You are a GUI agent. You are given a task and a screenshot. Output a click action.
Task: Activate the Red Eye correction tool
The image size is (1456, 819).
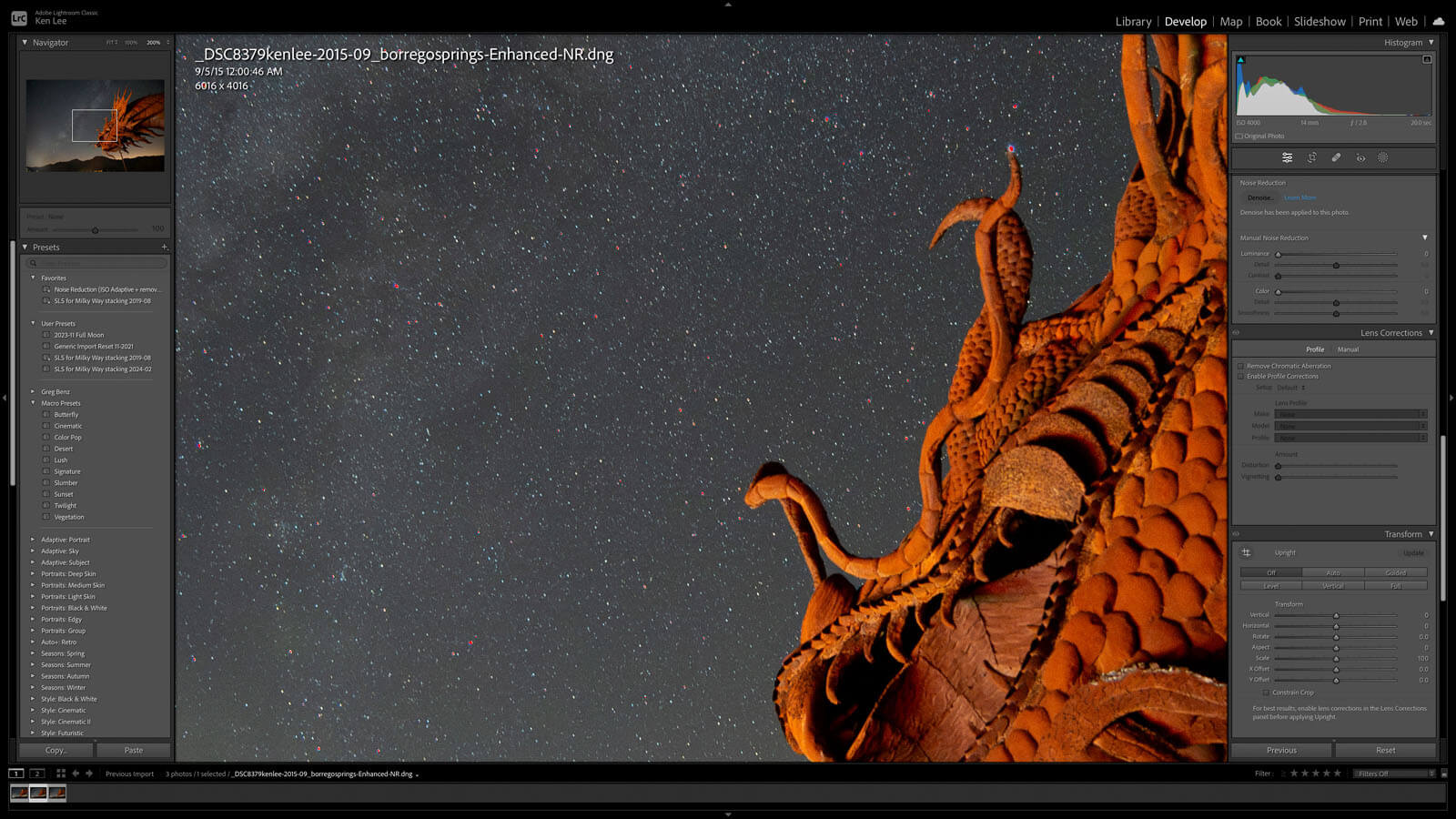1360,157
